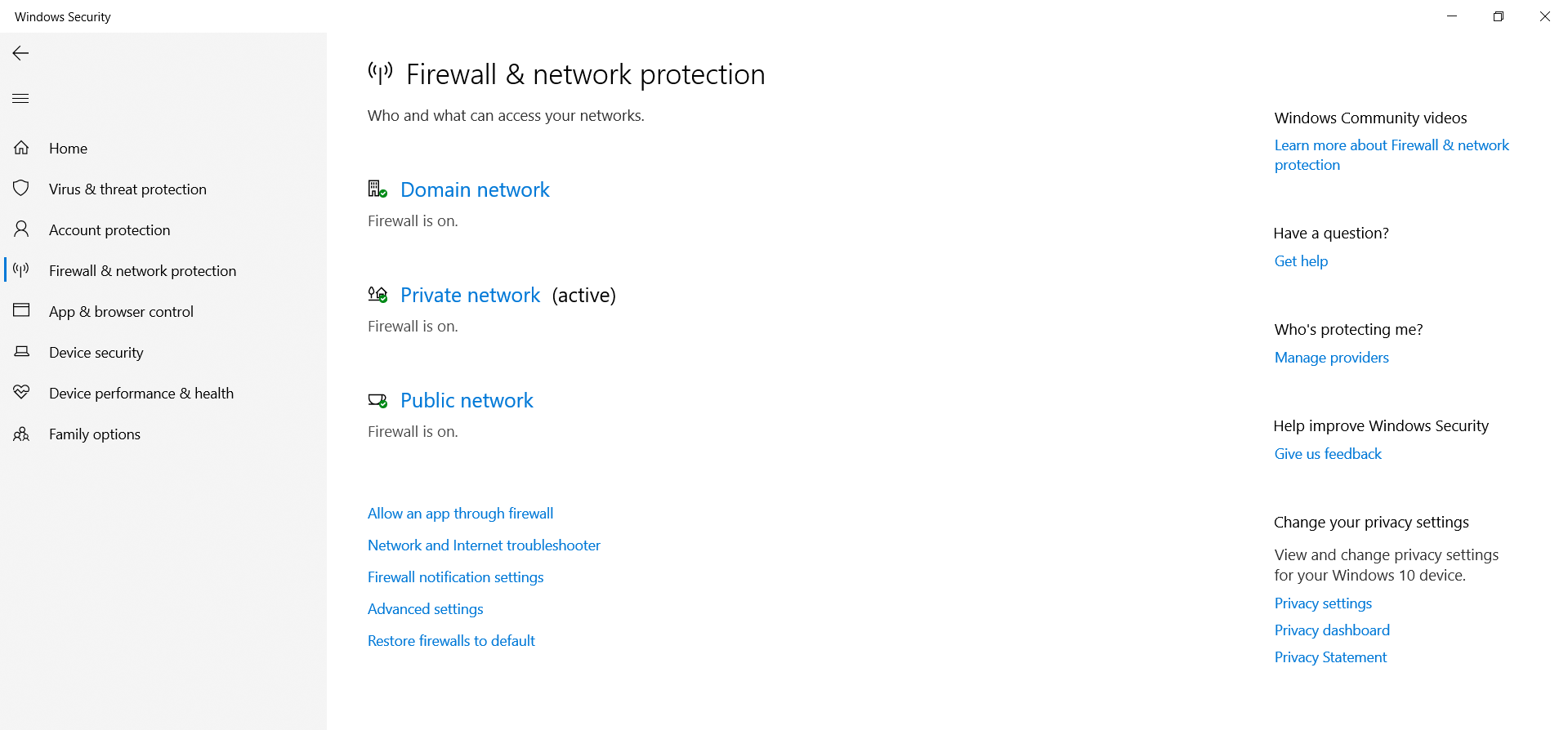Restore down the Windows Security window
1568x730 pixels.
(x=1498, y=16)
